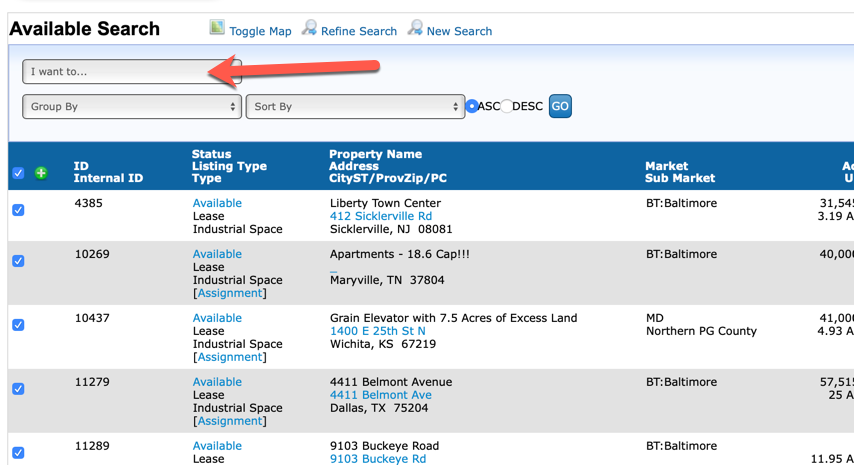Click Available status link for listing 11279

[217, 382]
